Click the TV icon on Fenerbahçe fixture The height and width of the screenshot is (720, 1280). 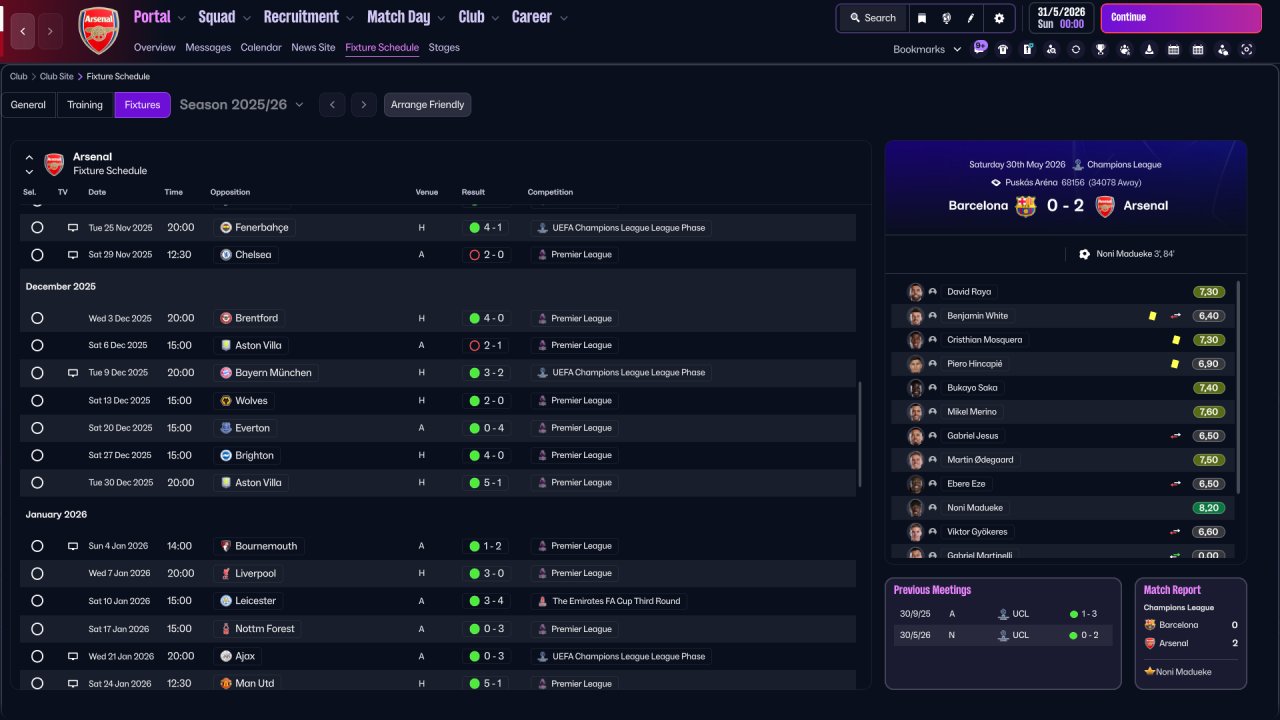point(73,227)
